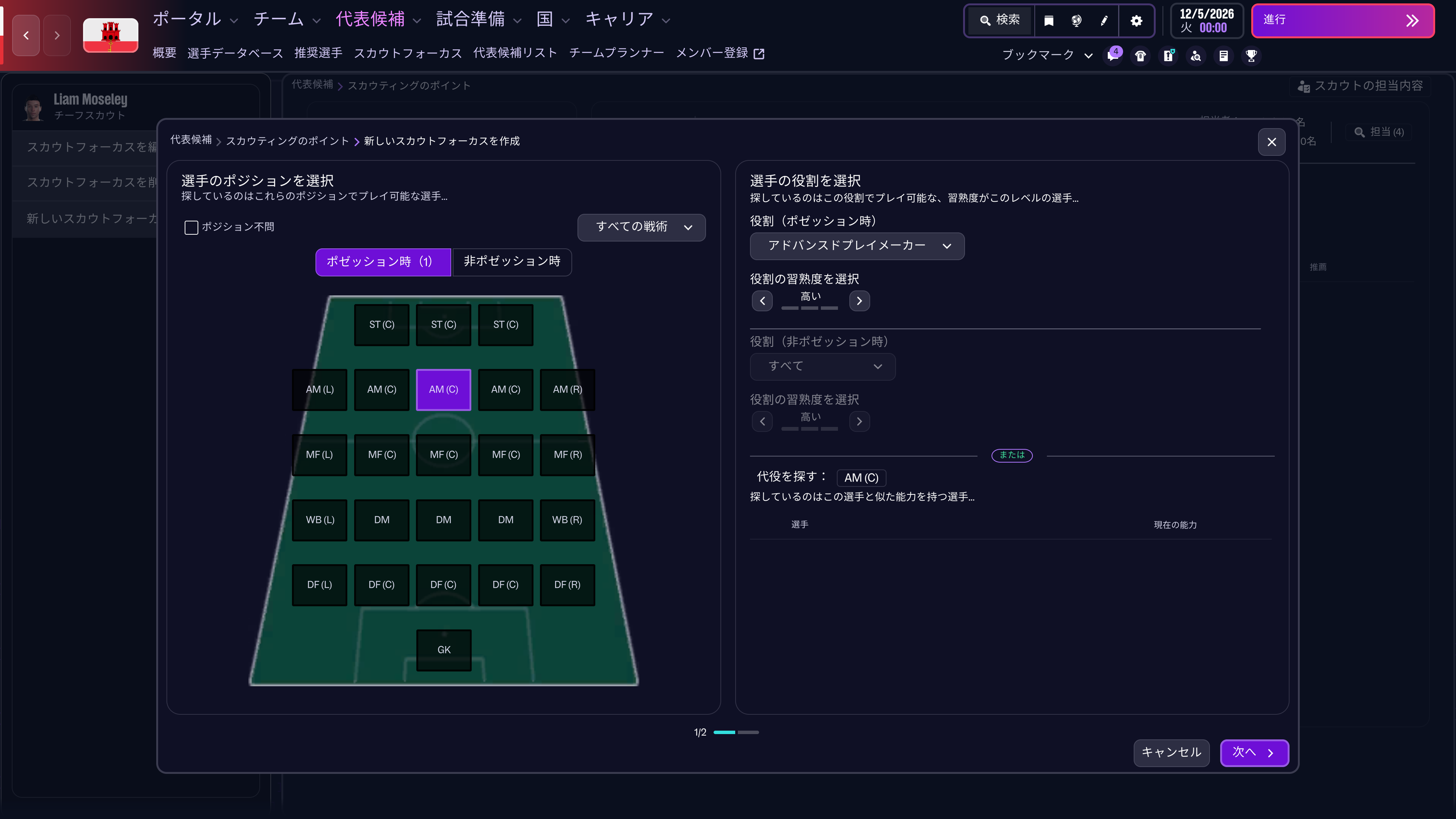Click the search 検索 box
The image size is (1456, 819).
pos(1000,20)
